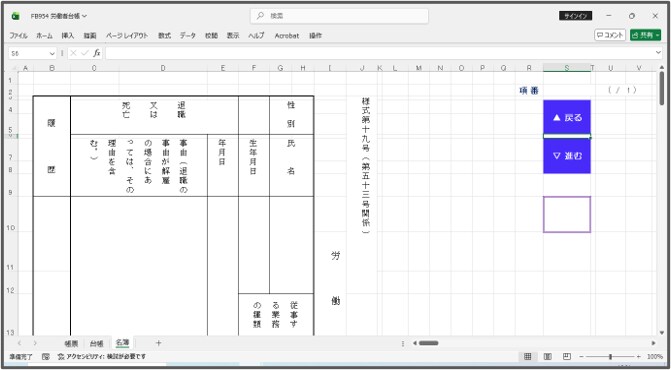The width and height of the screenshot is (671, 370).
Task: Click the sheet tab bar splitter dots
Action: point(403,343)
